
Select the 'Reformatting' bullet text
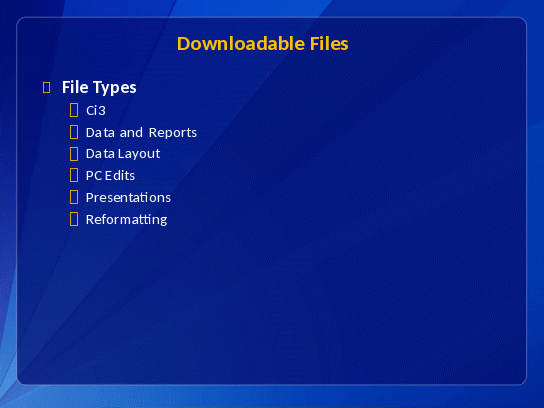127,220
